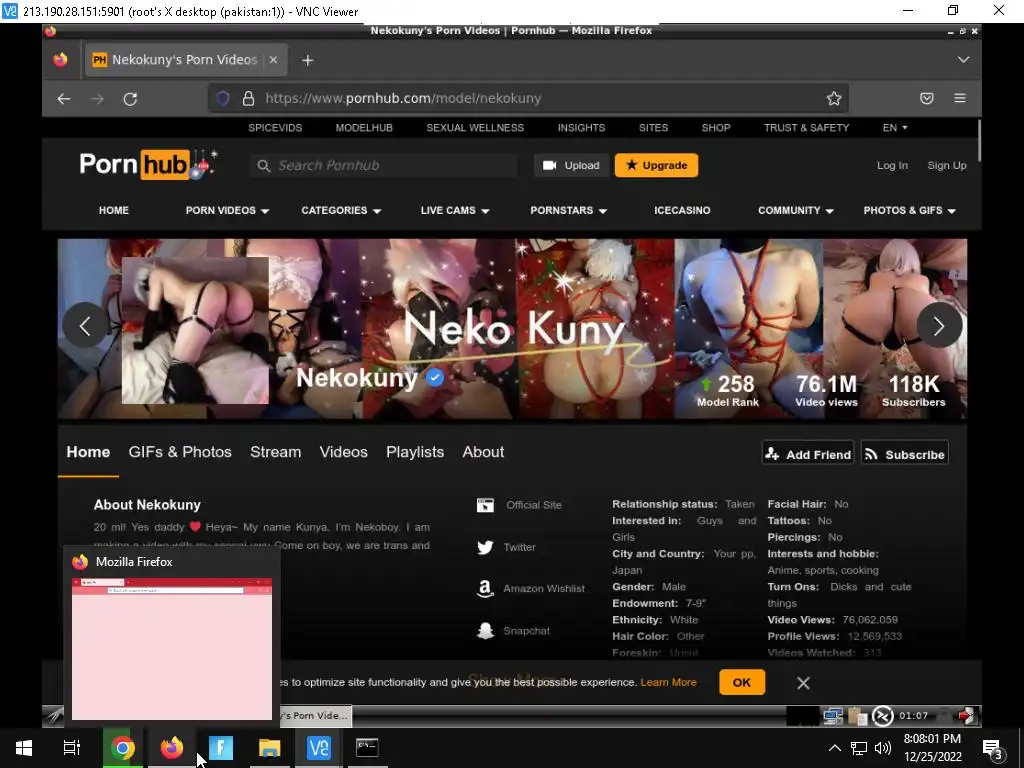1024x768 pixels.
Task: Show the next banner image arrow
Action: click(939, 325)
